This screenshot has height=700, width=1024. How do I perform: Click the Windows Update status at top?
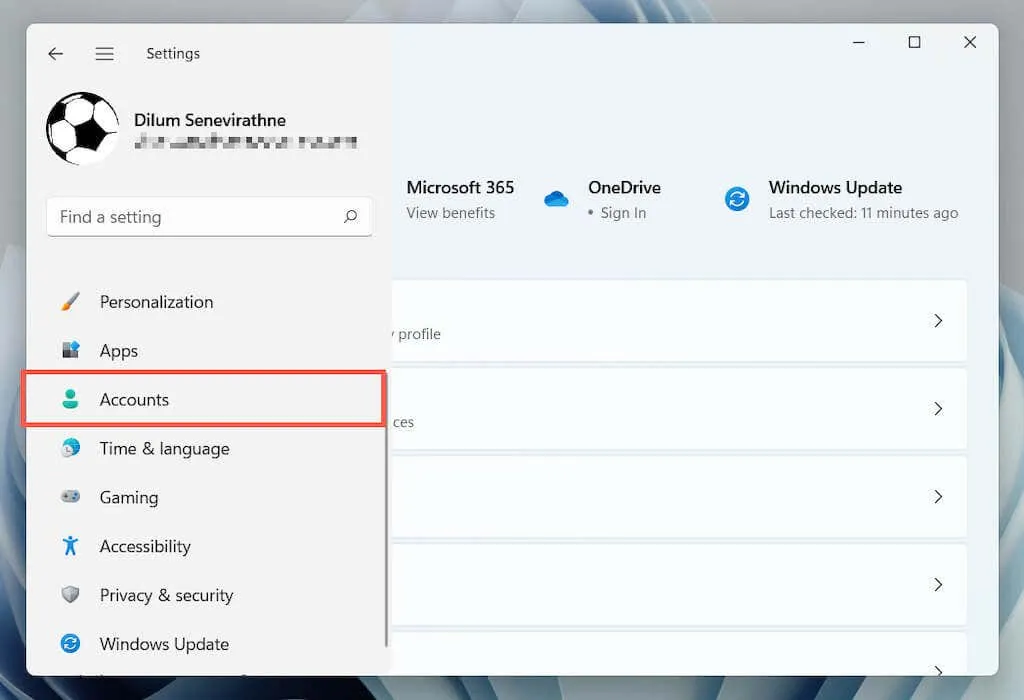[840, 200]
